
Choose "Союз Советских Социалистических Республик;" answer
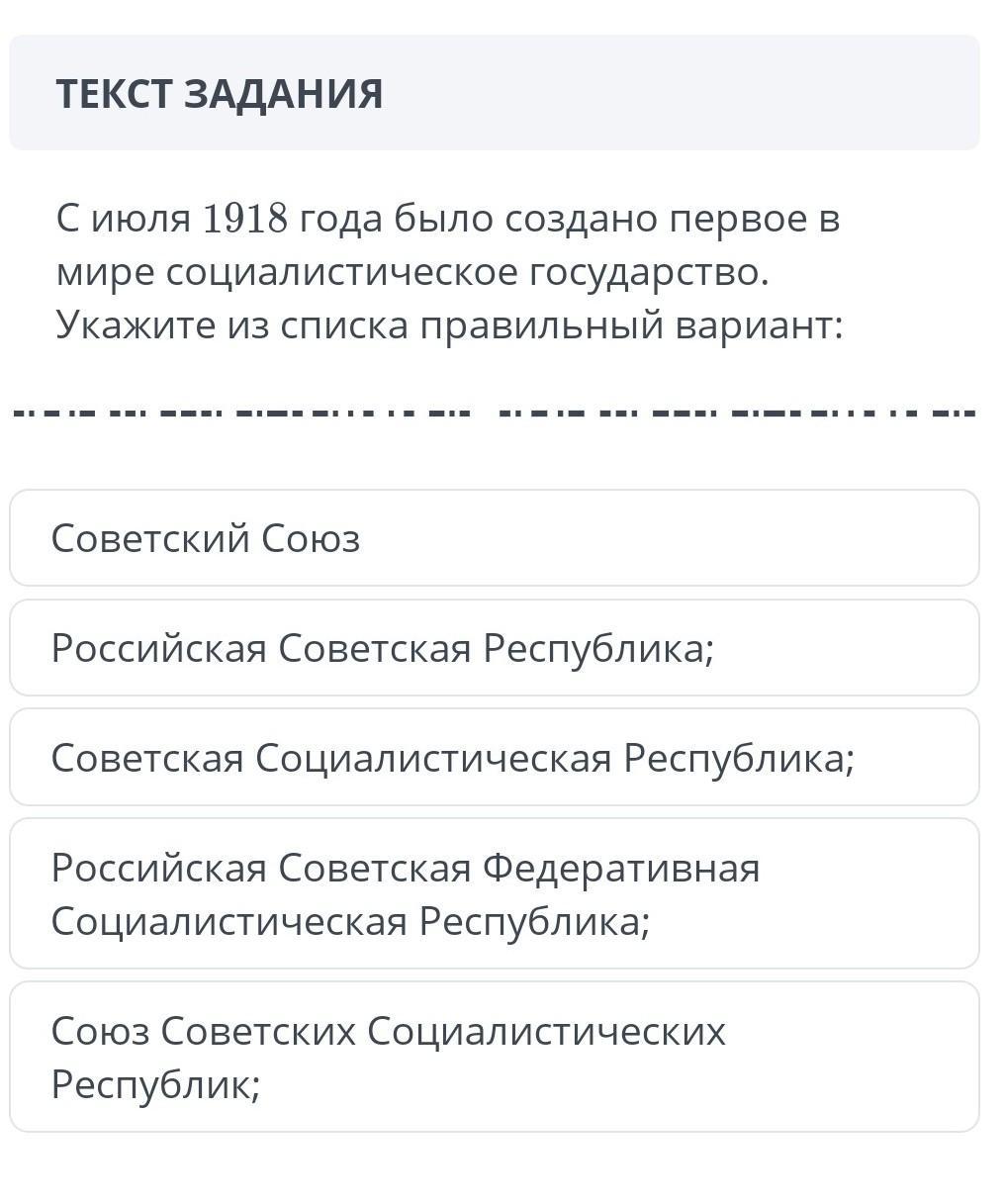click(x=494, y=1057)
